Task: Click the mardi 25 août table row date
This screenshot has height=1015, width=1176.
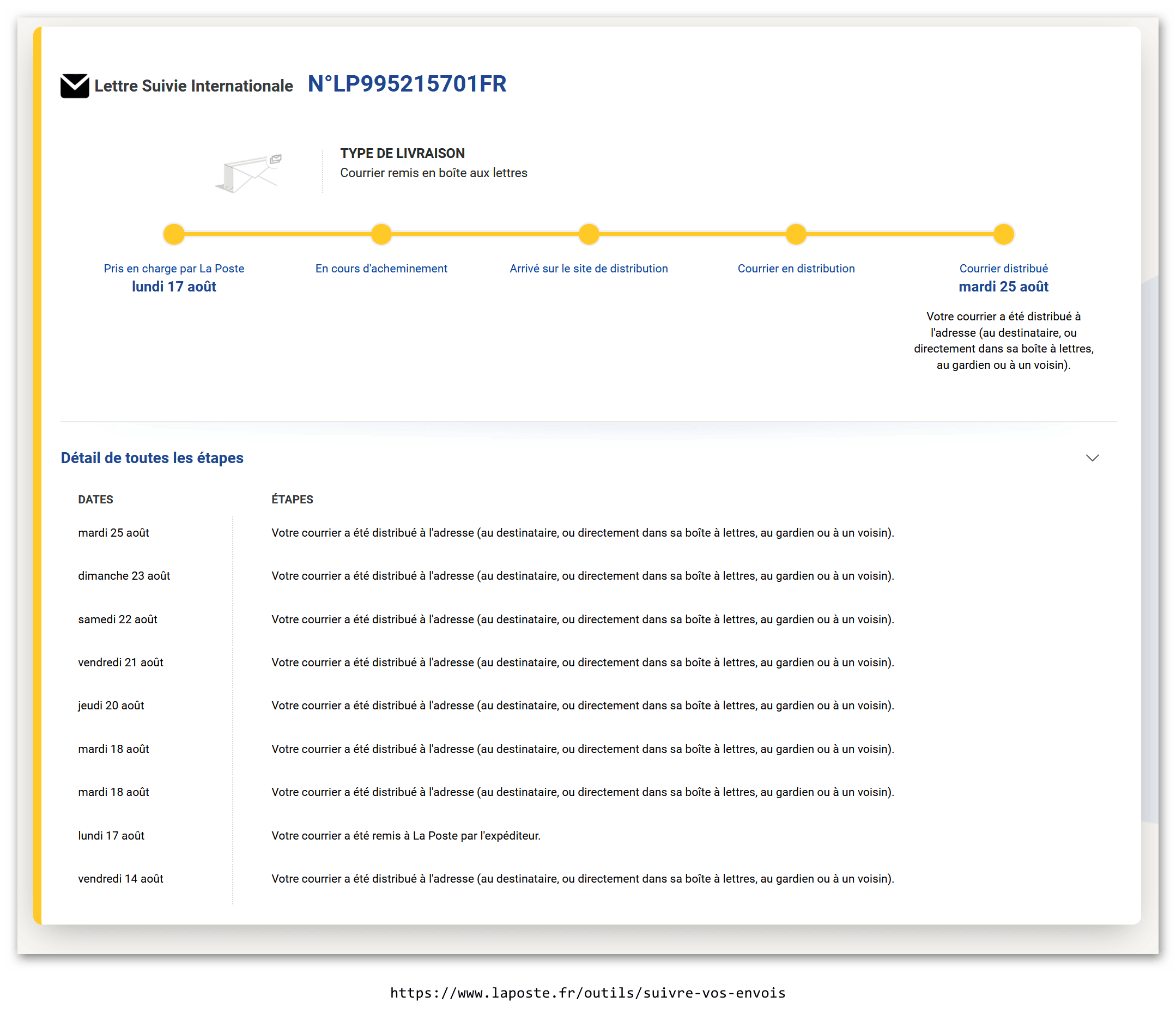Action: pos(113,533)
